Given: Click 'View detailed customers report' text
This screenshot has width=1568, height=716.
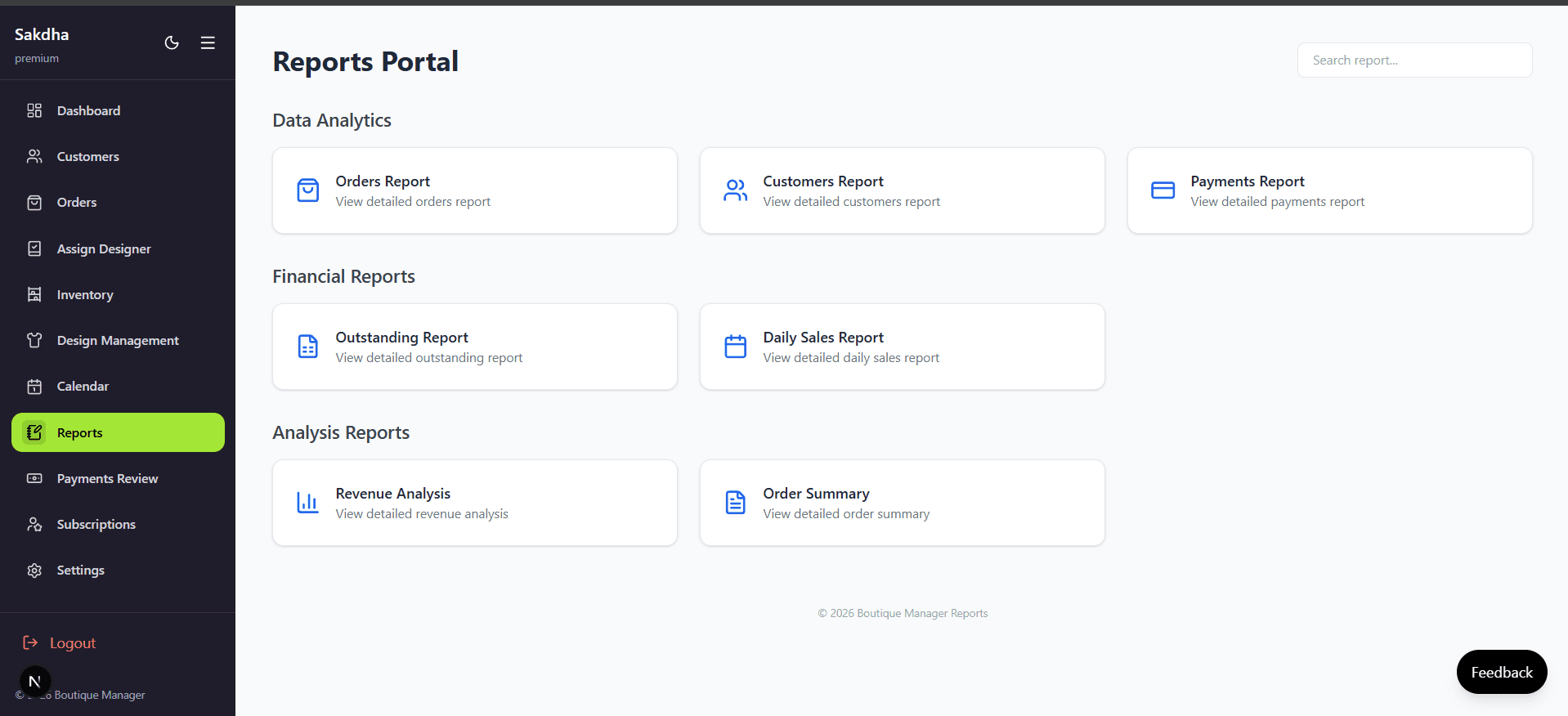Looking at the screenshot, I should pos(852,202).
